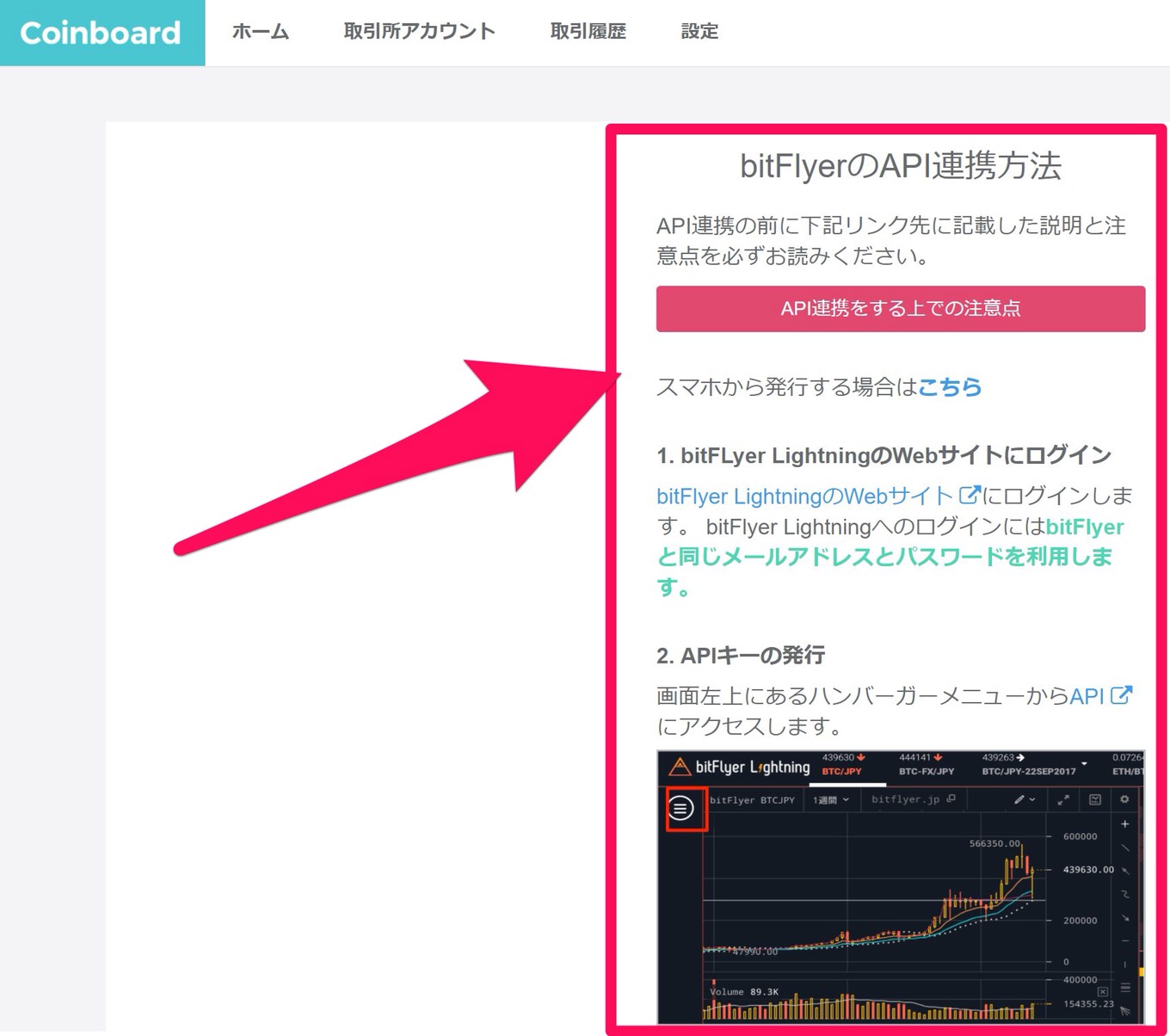This screenshot has width=1170, height=1036.
Task: Click the fullscreen expand arrows icon
Action: click(x=1063, y=800)
